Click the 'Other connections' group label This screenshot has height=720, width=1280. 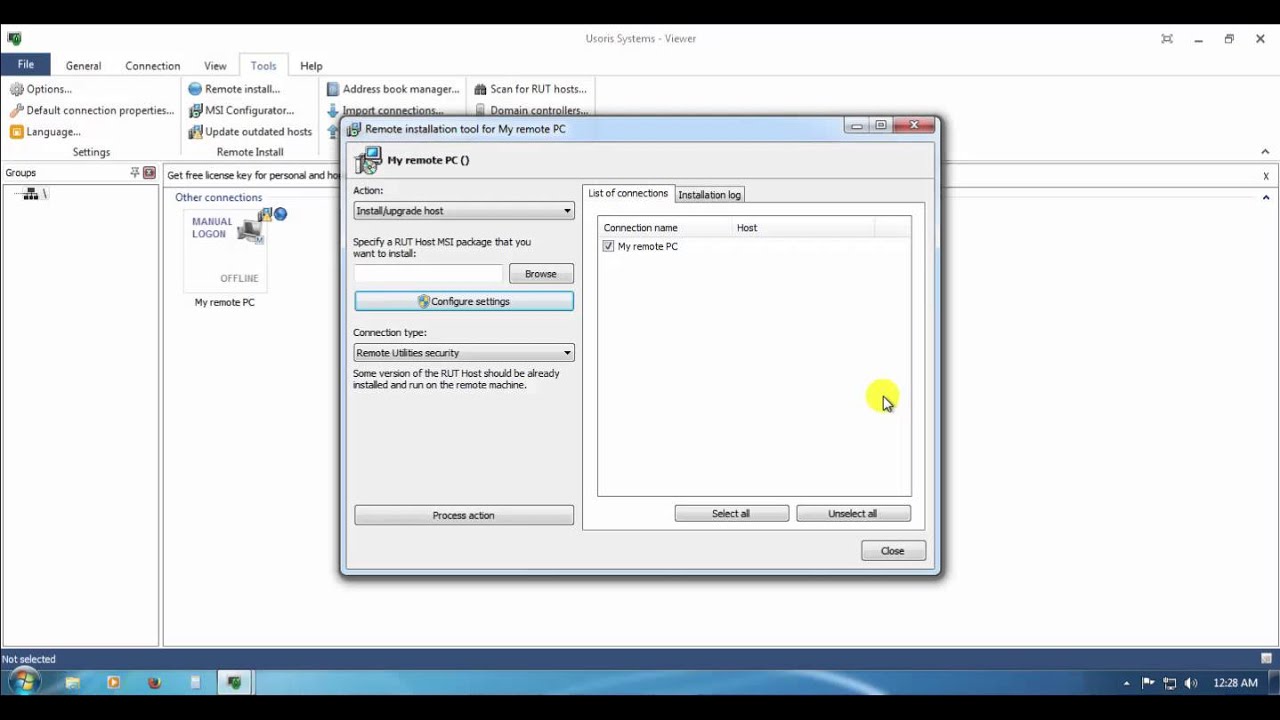218,198
